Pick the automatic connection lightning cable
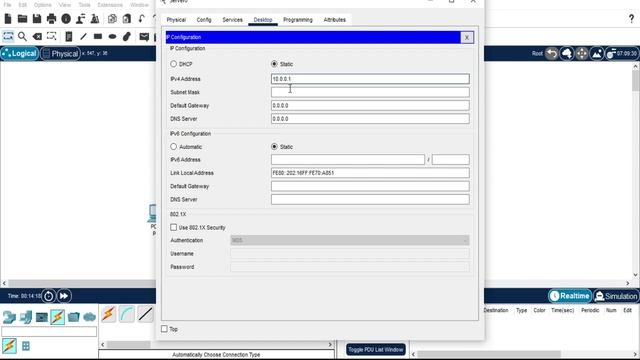 109,314
